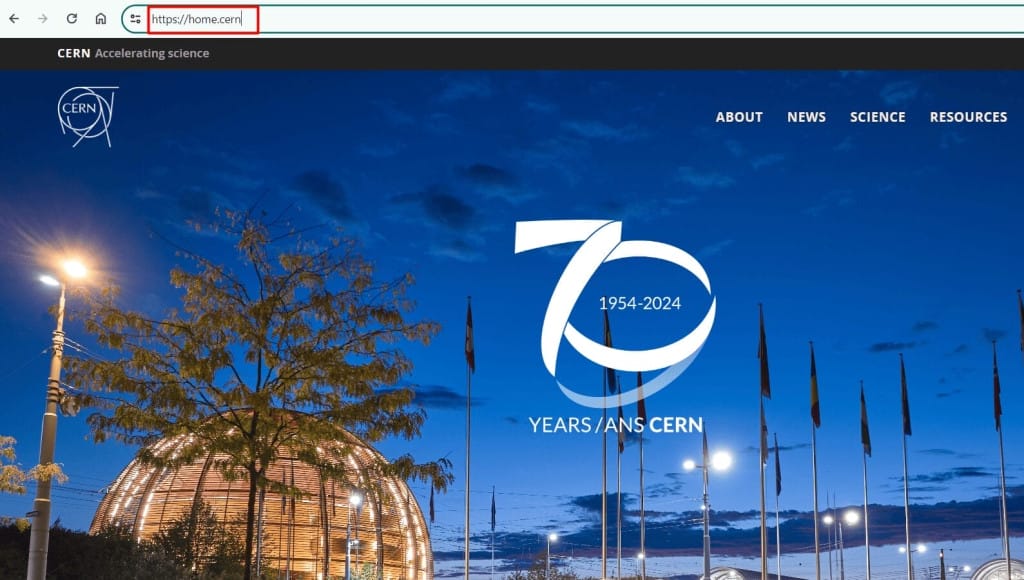Open the RESOURCES menu
The width and height of the screenshot is (1024, 580).
[968, 117]
